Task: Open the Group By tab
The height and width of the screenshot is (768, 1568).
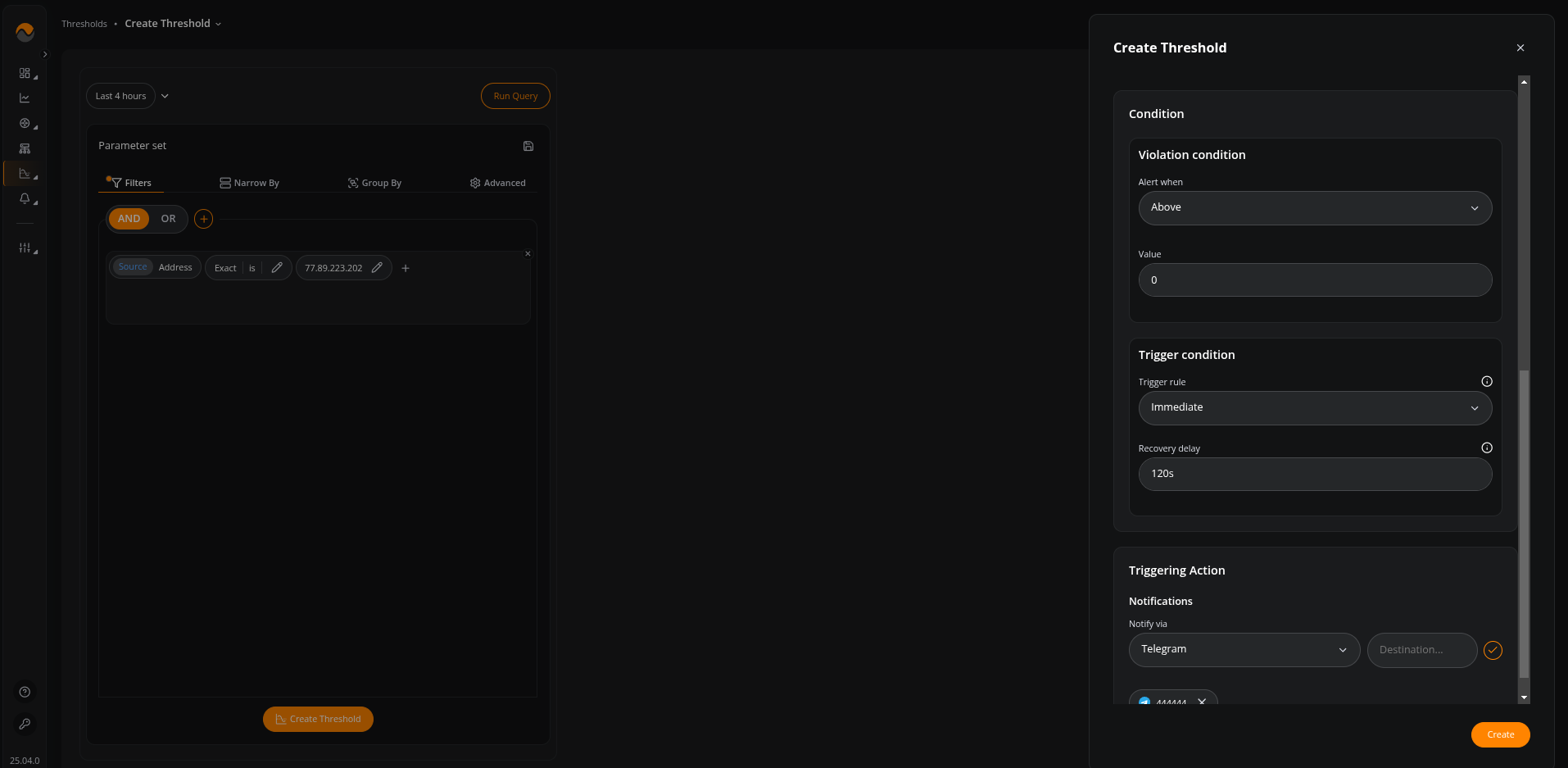Action: [375, 183]
